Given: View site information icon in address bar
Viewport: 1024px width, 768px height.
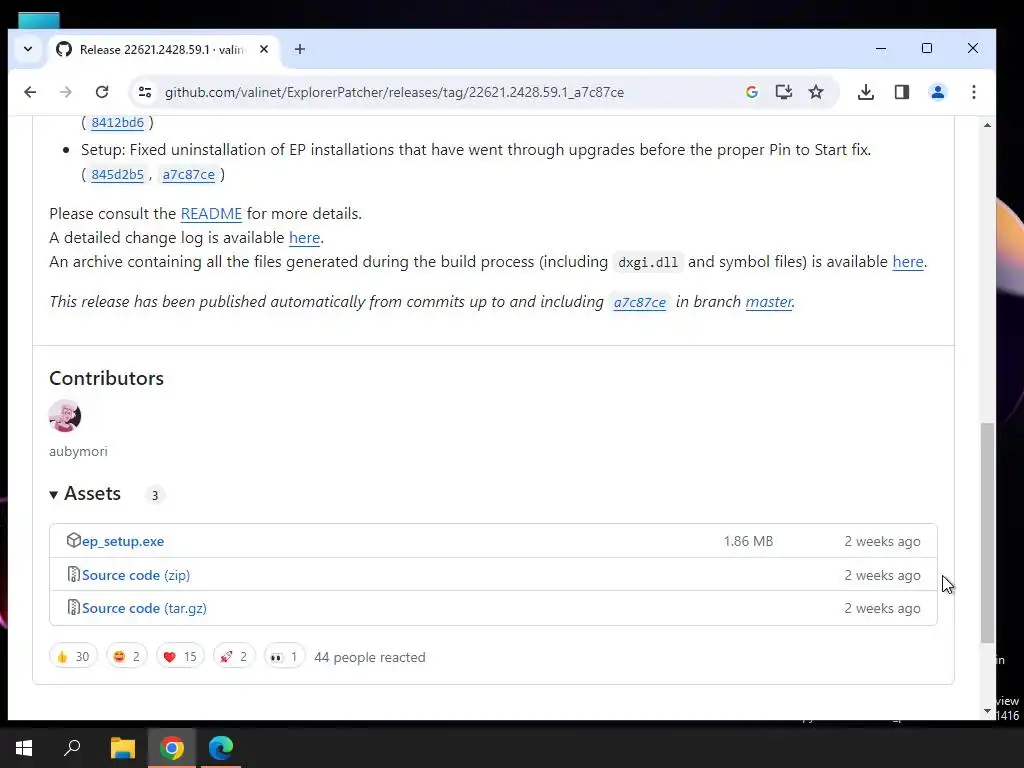Looking at the screenshot, I should [145, 92].
